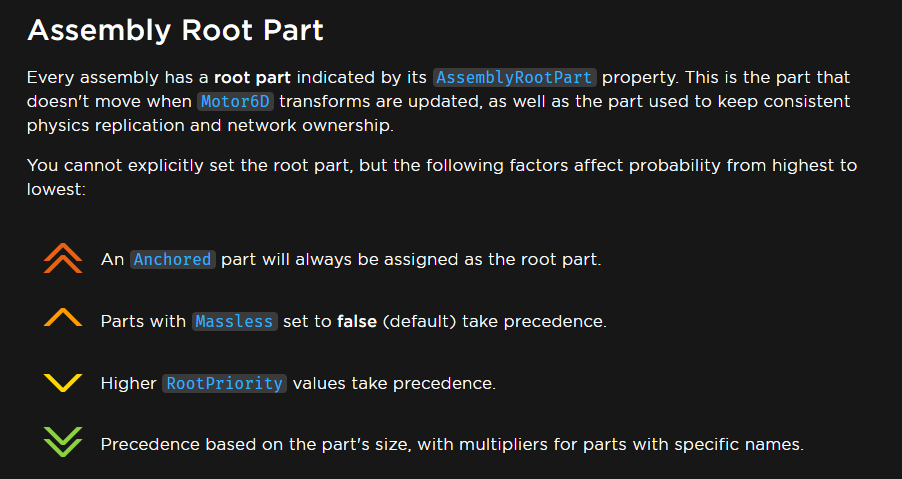
Task: Open the AssemblyRootPart property link
Action: 515,78
